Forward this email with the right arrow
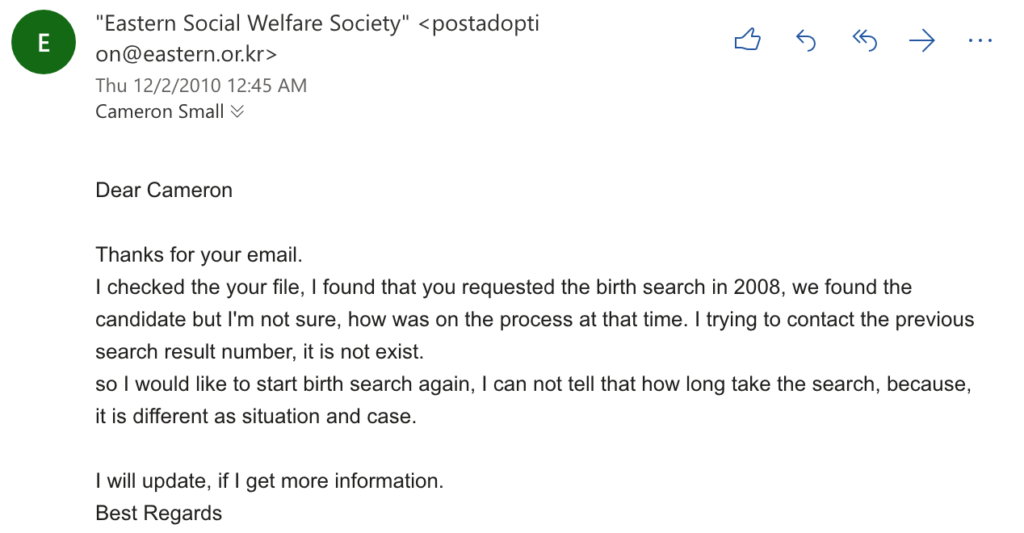Screen dimensions: 1024x533 point(921,41)
